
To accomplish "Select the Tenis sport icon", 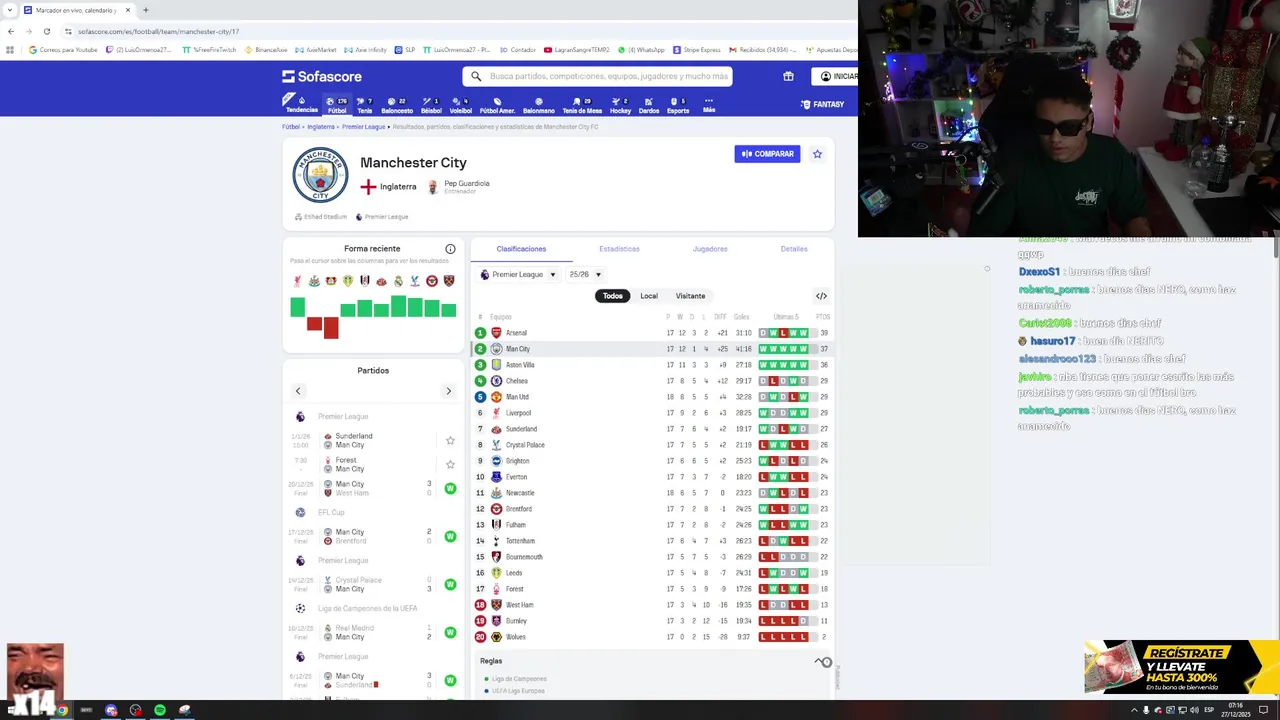I will tap(364, 105).
